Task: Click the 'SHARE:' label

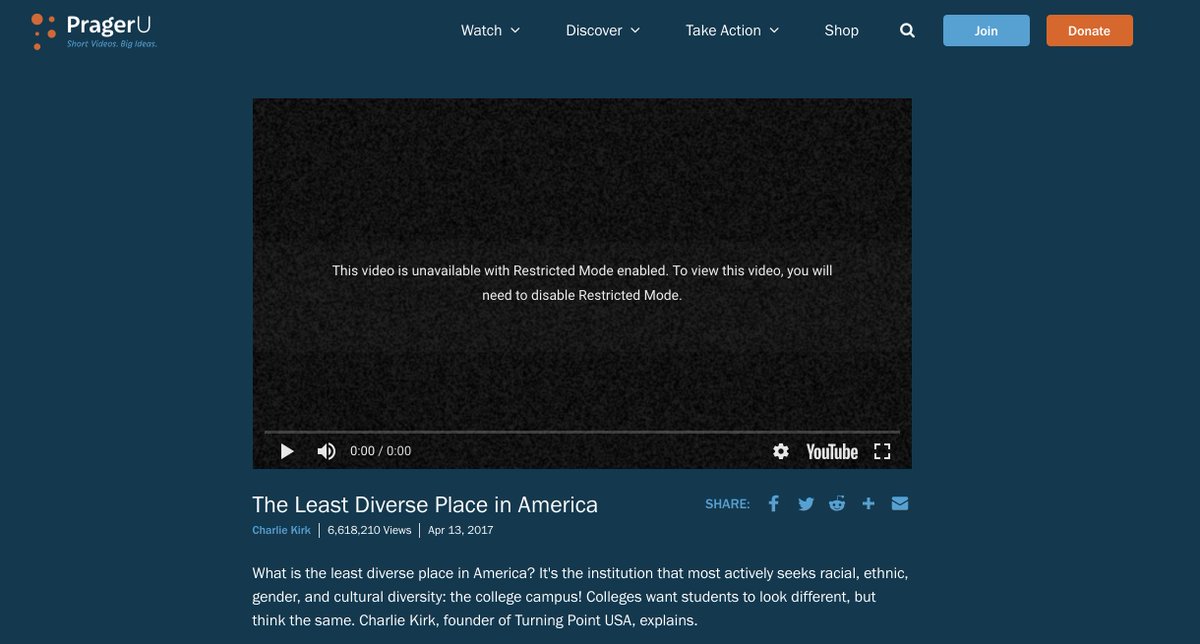Action: tap(727, 504)
